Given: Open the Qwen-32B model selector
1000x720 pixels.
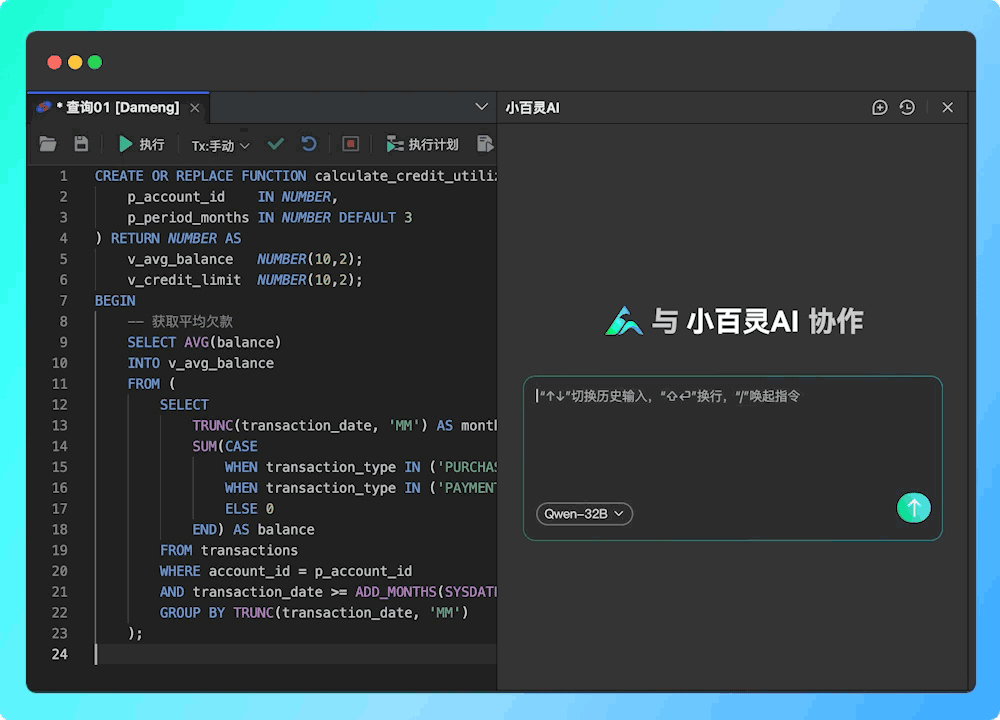Looking at the screenshot, I should coord(584,513).
